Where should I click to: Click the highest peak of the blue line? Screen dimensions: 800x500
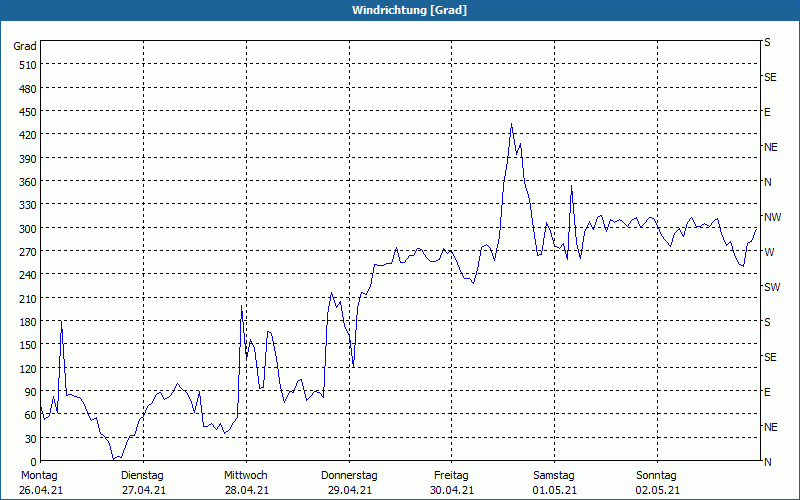511,124
